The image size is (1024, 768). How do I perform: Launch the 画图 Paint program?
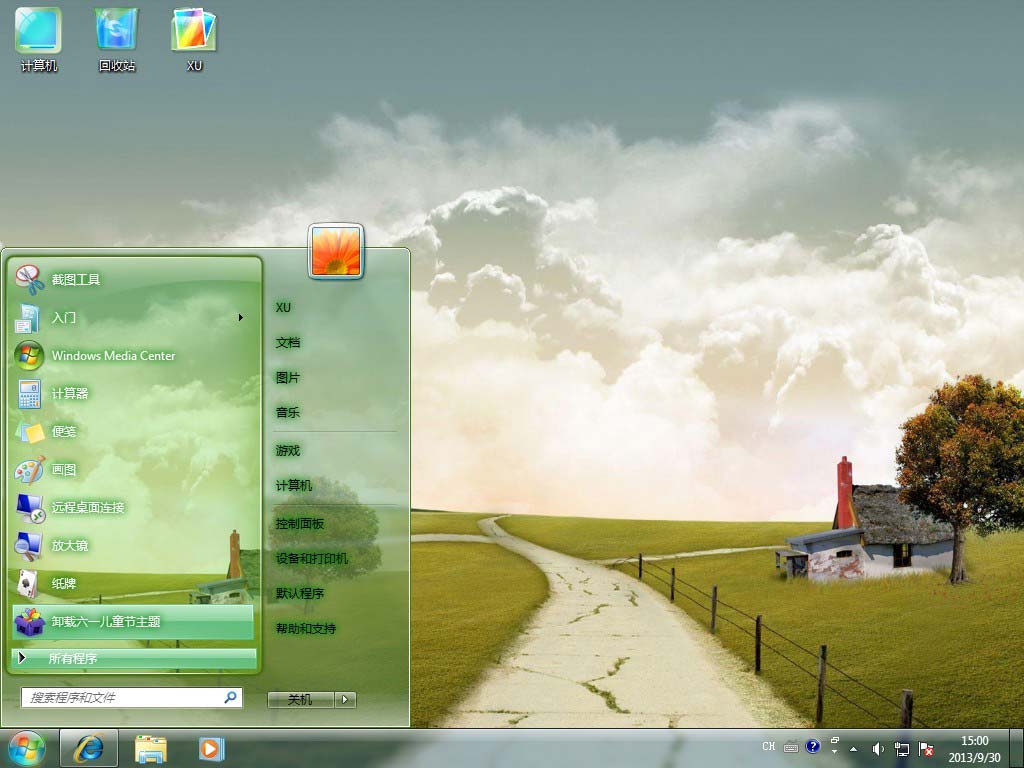coord(64,470)
